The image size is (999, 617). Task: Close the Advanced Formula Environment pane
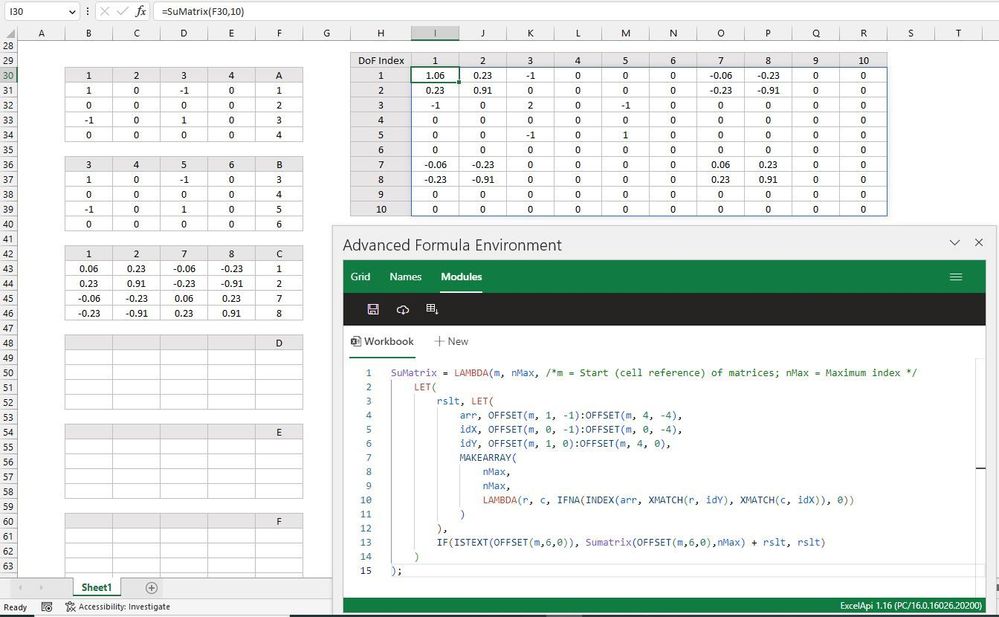979,243
